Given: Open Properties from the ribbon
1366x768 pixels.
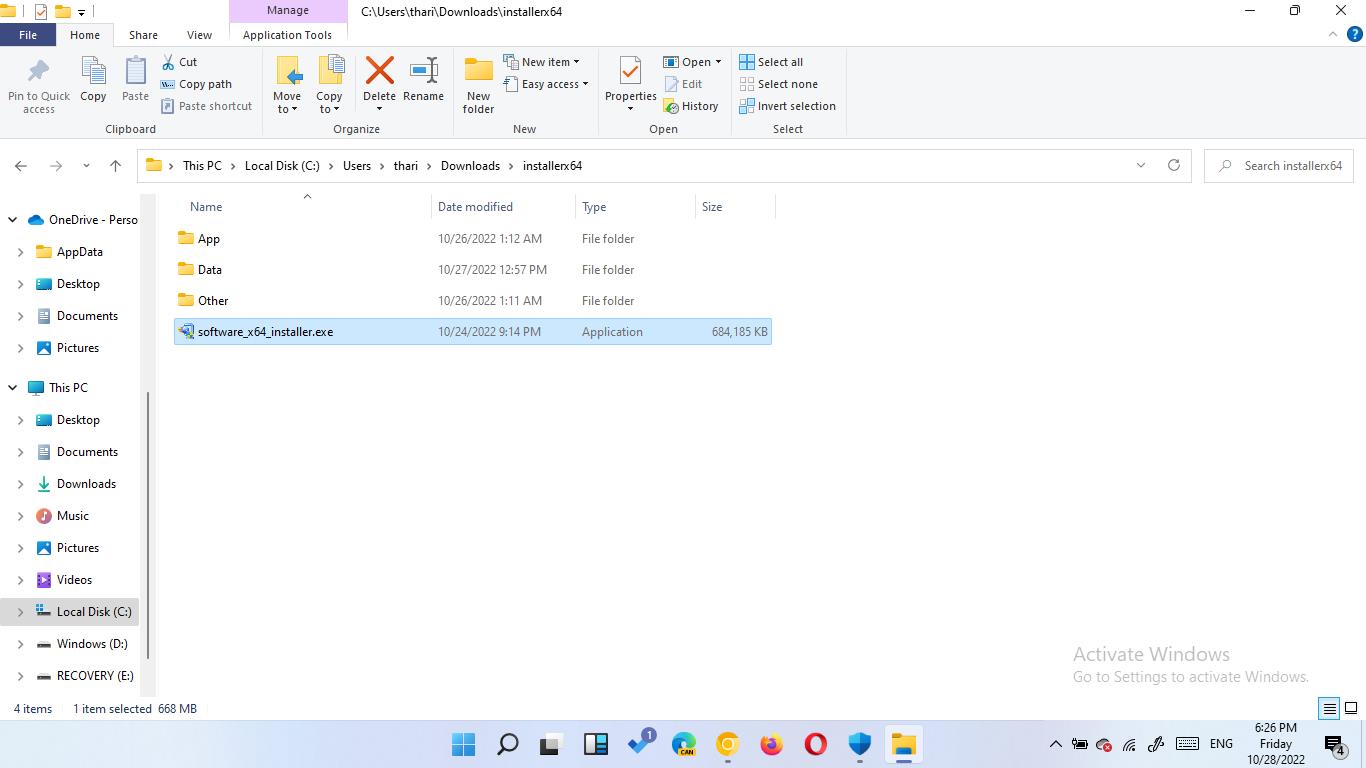Looking at the screenshot, I should 630,72.
